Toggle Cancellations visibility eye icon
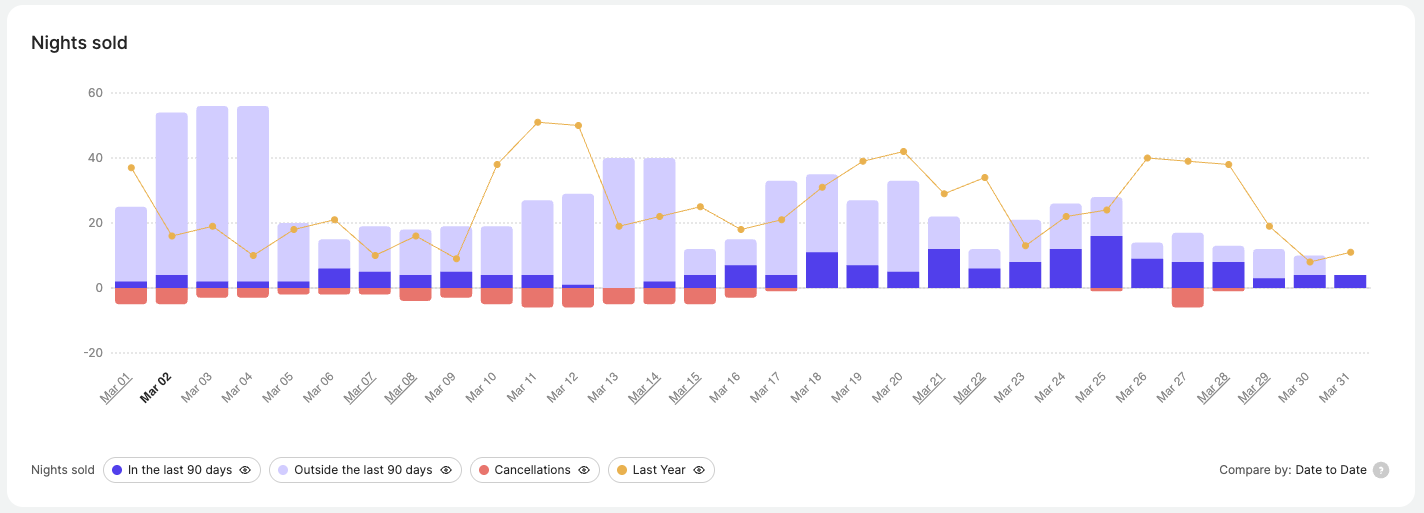 (584, 470)
